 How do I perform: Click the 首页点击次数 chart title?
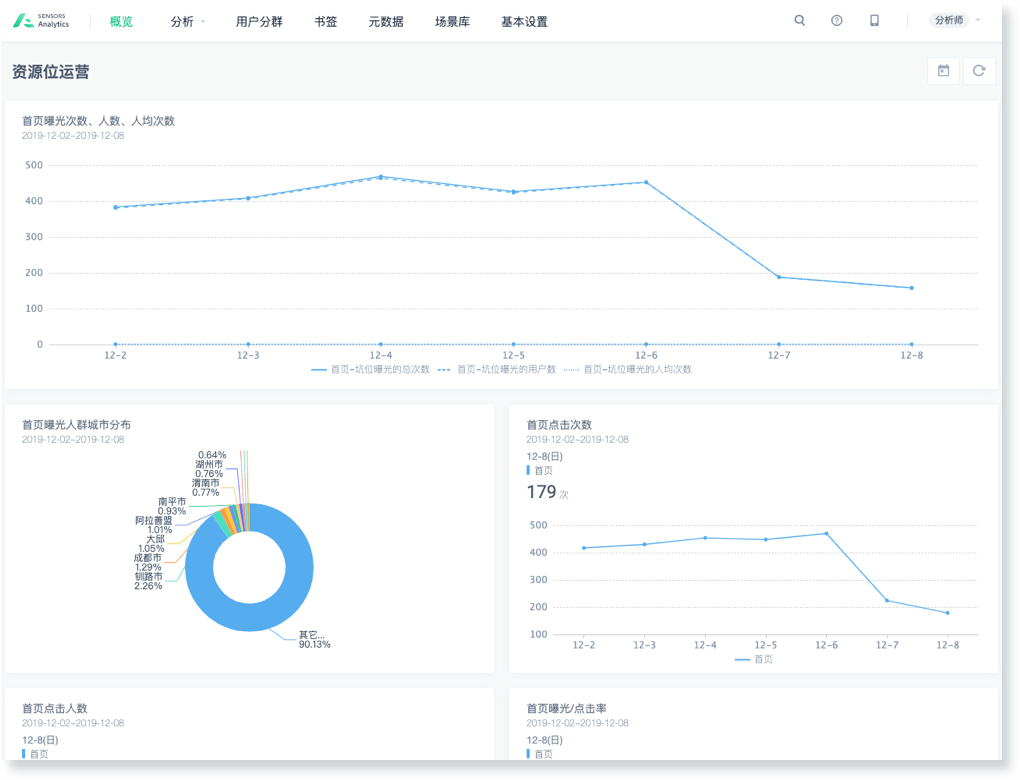click(x=559, y=425)
